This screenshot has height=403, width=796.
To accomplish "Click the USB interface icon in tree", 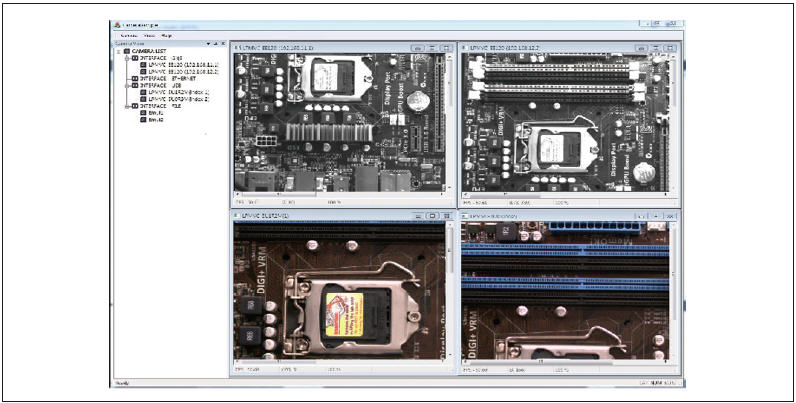I will click(135, 85).
